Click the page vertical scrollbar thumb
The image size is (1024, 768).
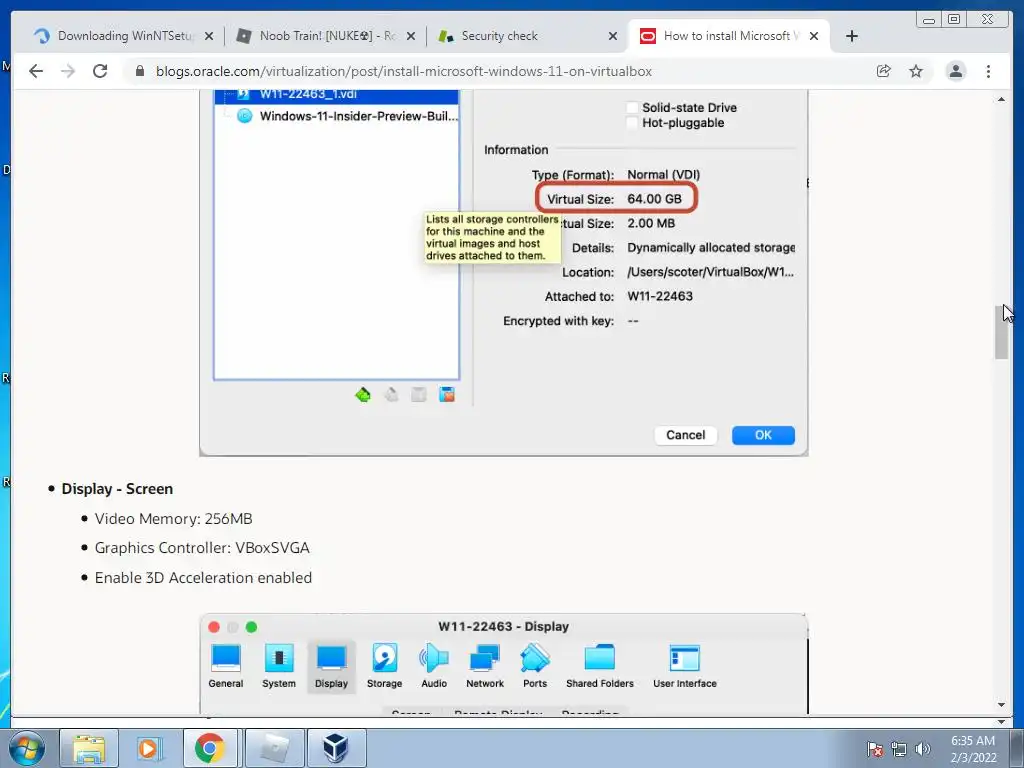point(1001,332)
